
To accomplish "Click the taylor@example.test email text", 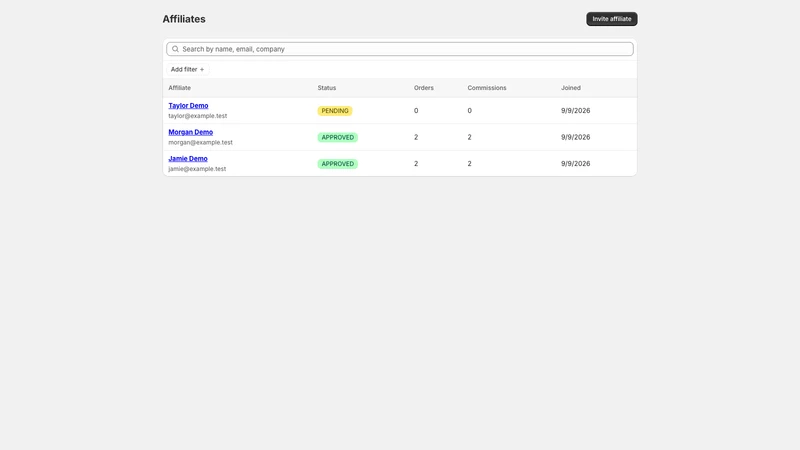I will (197, 116).
